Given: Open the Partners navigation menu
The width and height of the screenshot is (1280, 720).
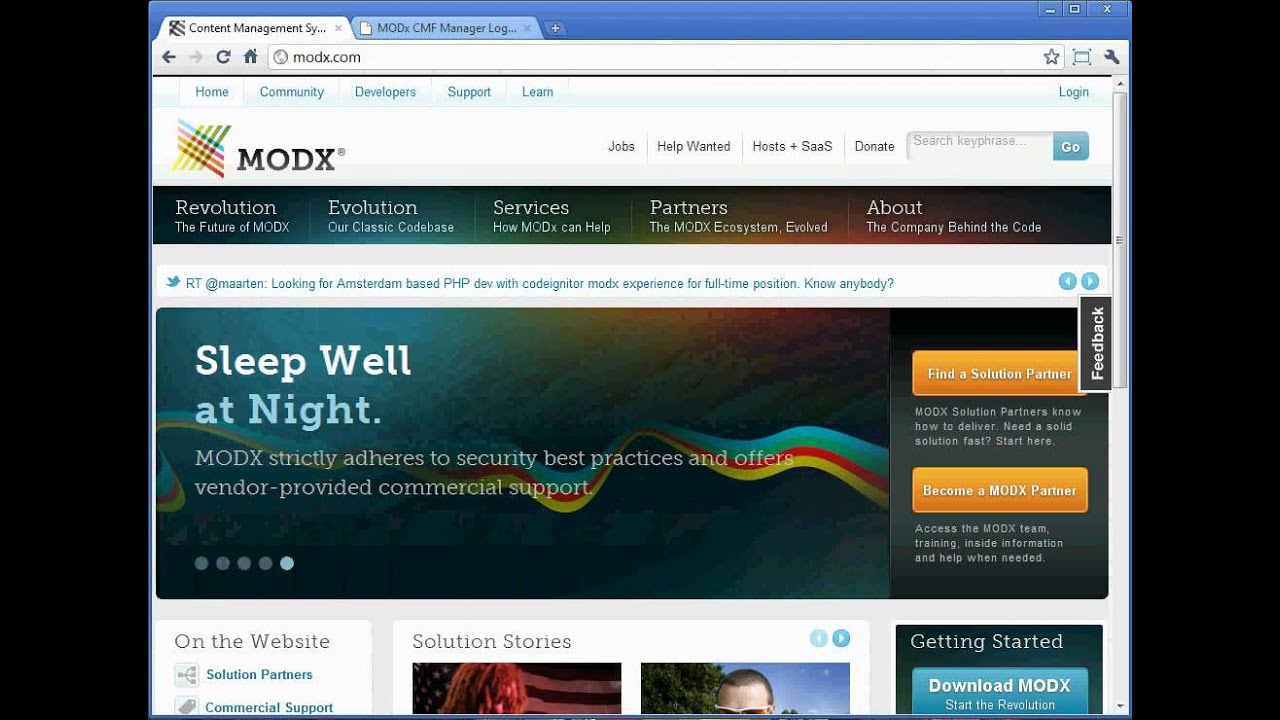Looking at the screenshot, I should (739, 215).
